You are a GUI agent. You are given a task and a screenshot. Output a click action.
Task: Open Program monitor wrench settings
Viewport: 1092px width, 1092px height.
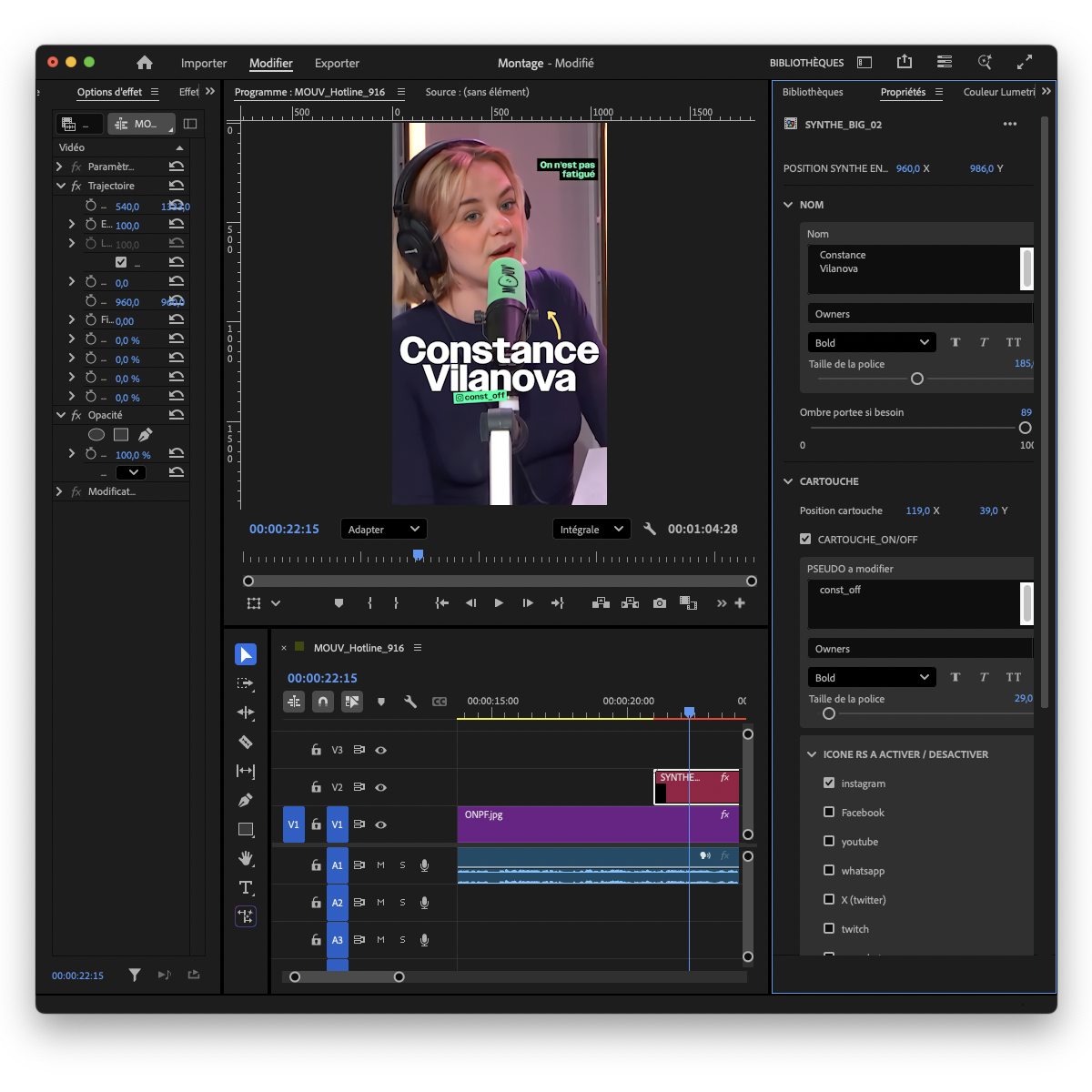(x=650, y=529)
